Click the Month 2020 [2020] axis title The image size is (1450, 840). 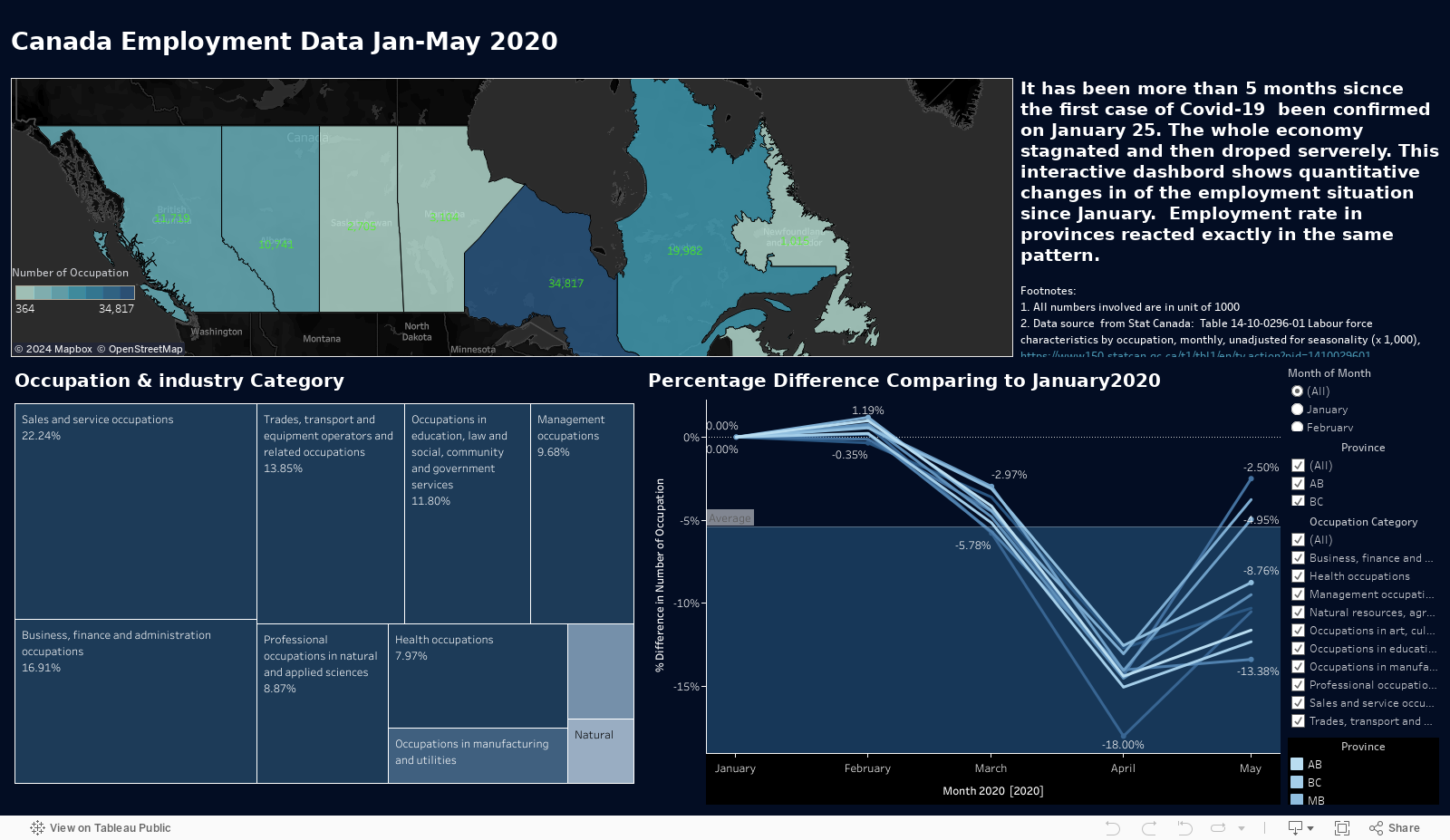click(993, 791)
